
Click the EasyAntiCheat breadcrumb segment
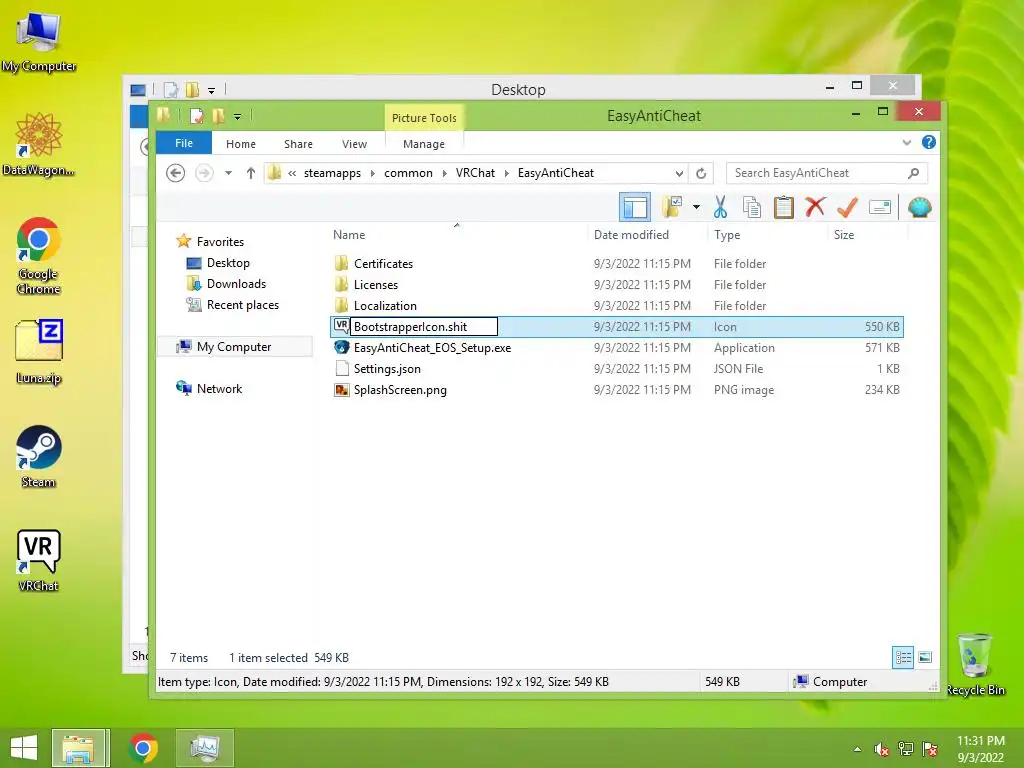[556, 173]
